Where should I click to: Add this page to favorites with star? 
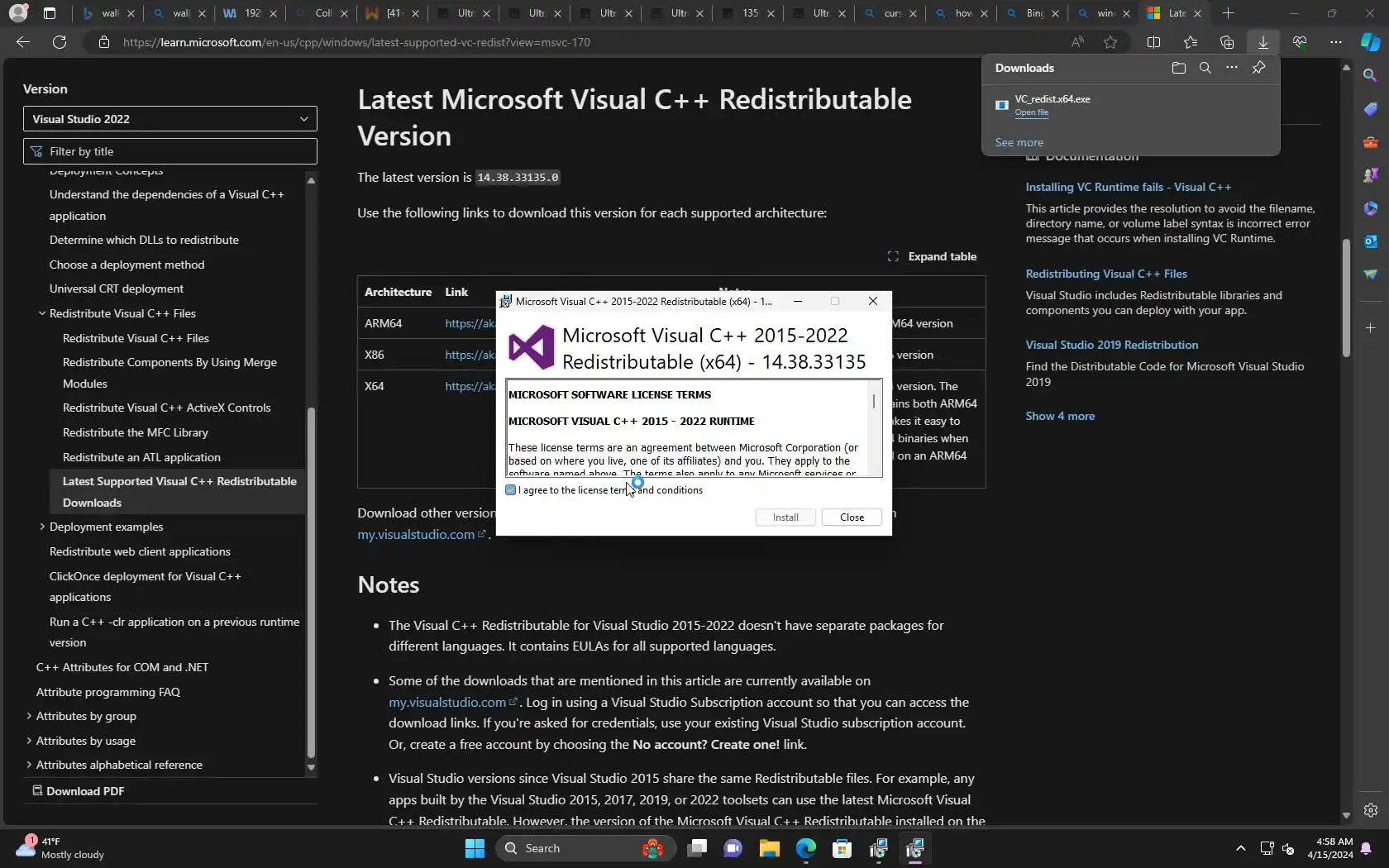point(1110,42)
